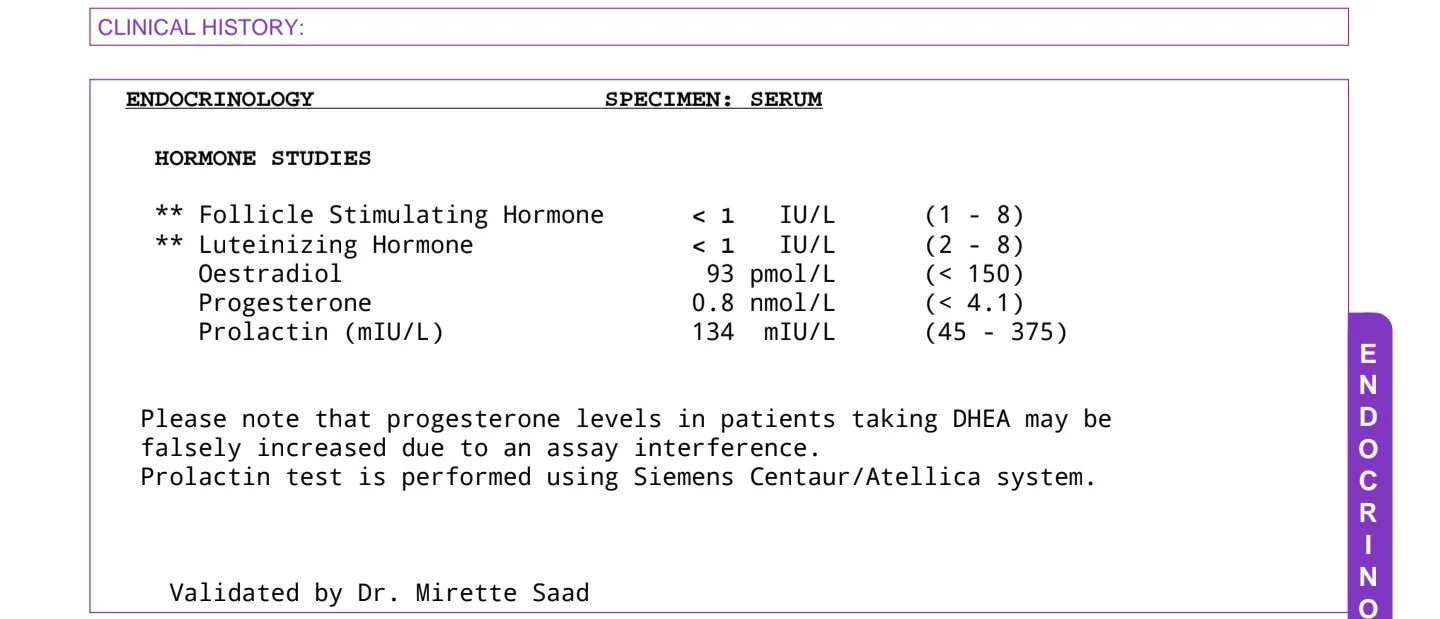Click the purple ENDOCRINO vertical side tab

(1369, 466)
